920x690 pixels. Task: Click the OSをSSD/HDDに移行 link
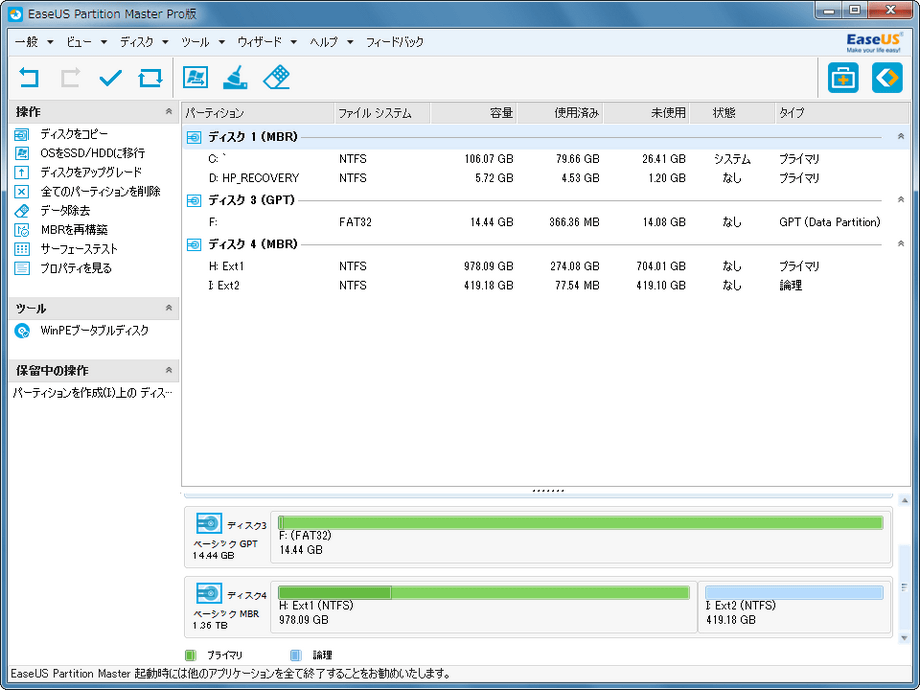[93, 153]
